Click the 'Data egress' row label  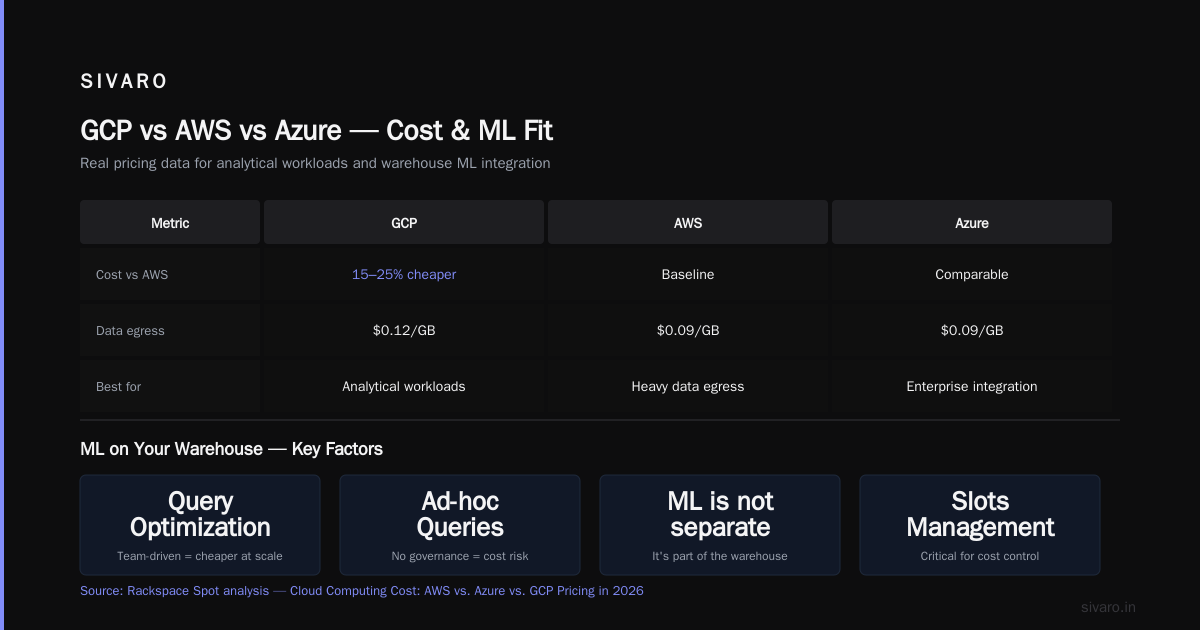[x=130, y=331]
